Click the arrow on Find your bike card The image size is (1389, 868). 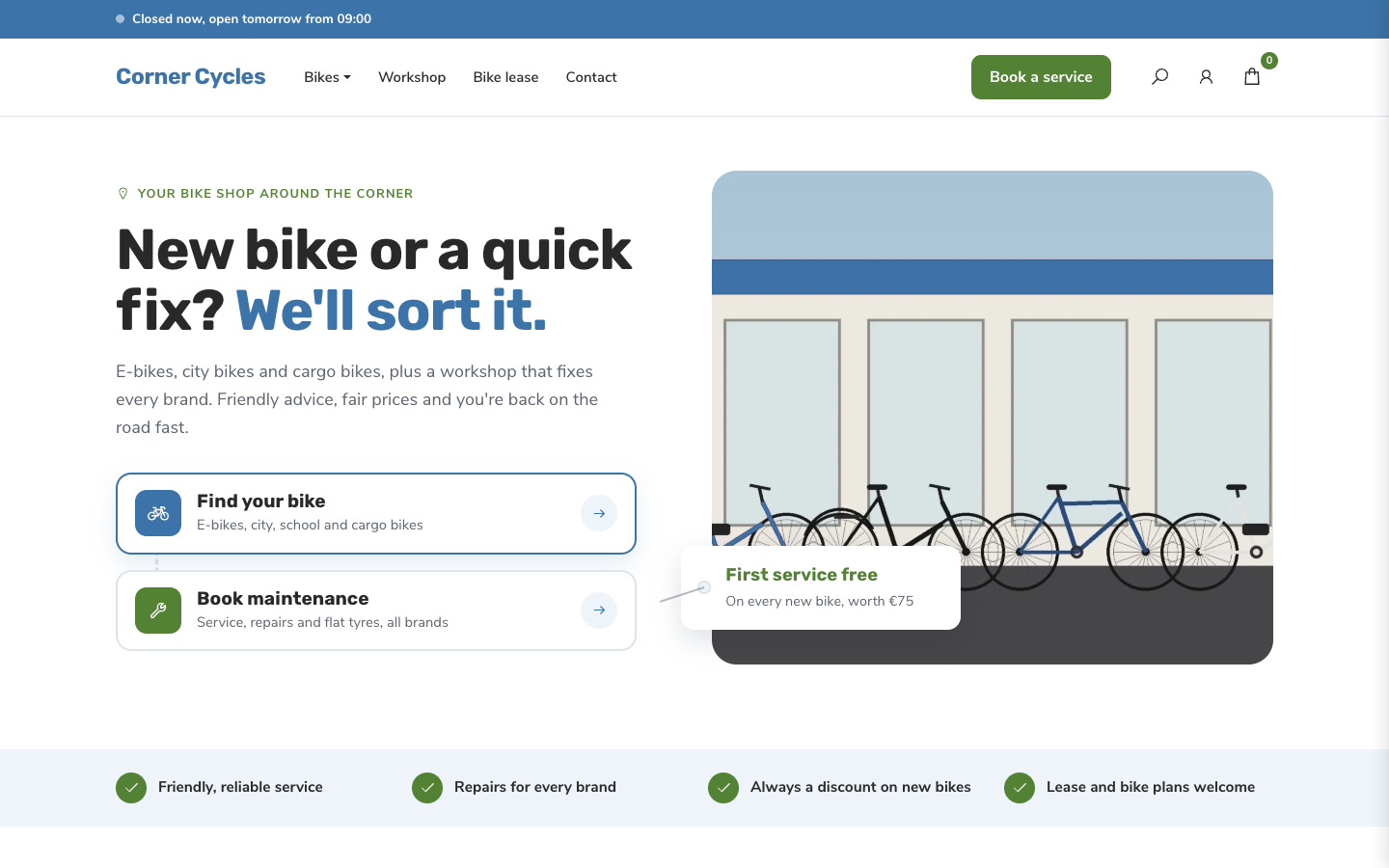pyautogui.click(x=599, y=513)
